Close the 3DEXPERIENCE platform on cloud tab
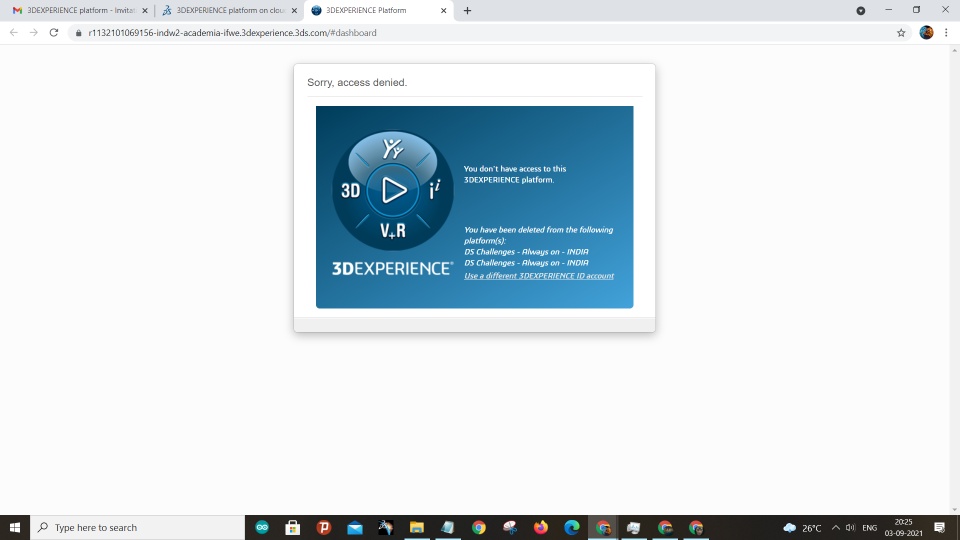The image size is (960, 540). pyautogui.click(x=294, y=10)
